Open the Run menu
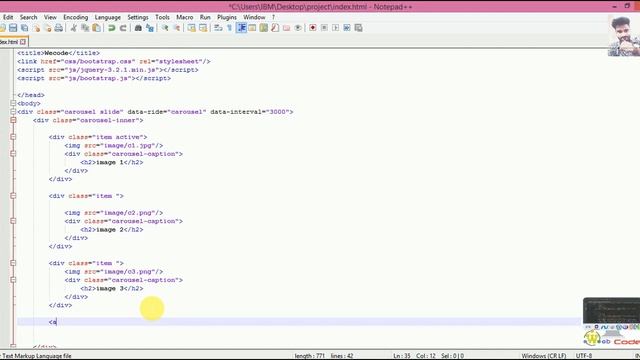The width and height of the screenshot is (640, 360). 205,17
